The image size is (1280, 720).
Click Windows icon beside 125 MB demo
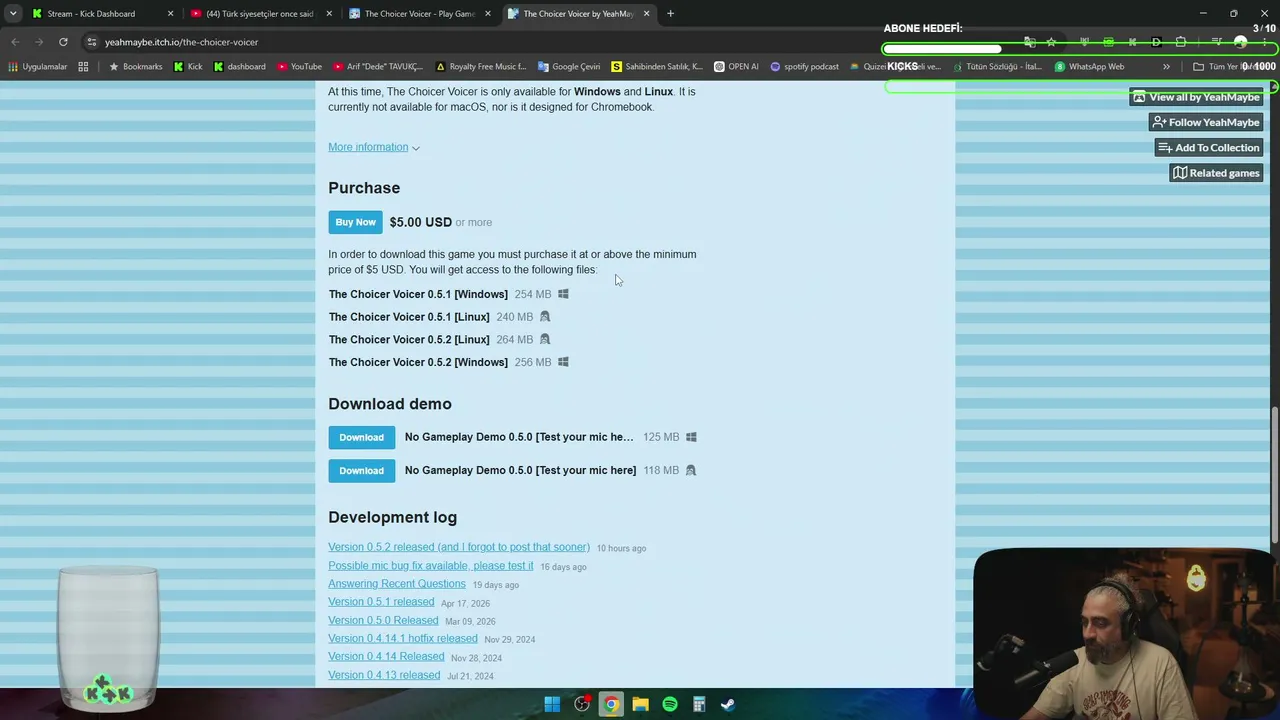point(691,437)
